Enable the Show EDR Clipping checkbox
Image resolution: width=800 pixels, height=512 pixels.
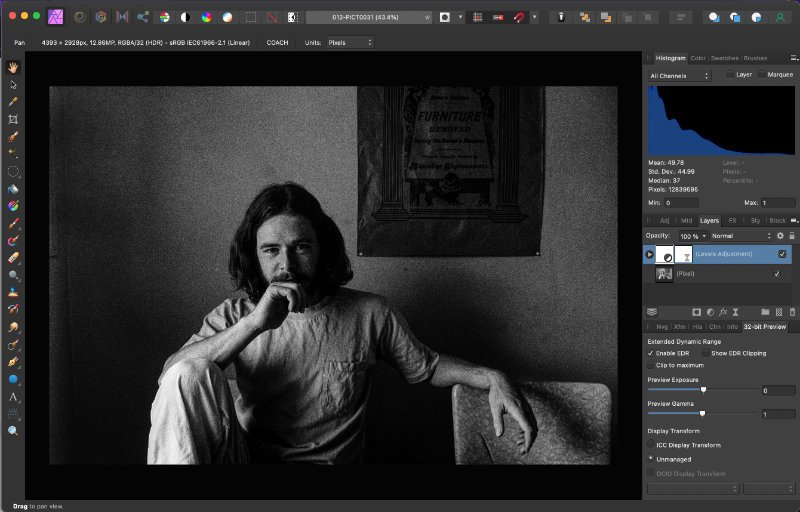click(x=705, y=353)
